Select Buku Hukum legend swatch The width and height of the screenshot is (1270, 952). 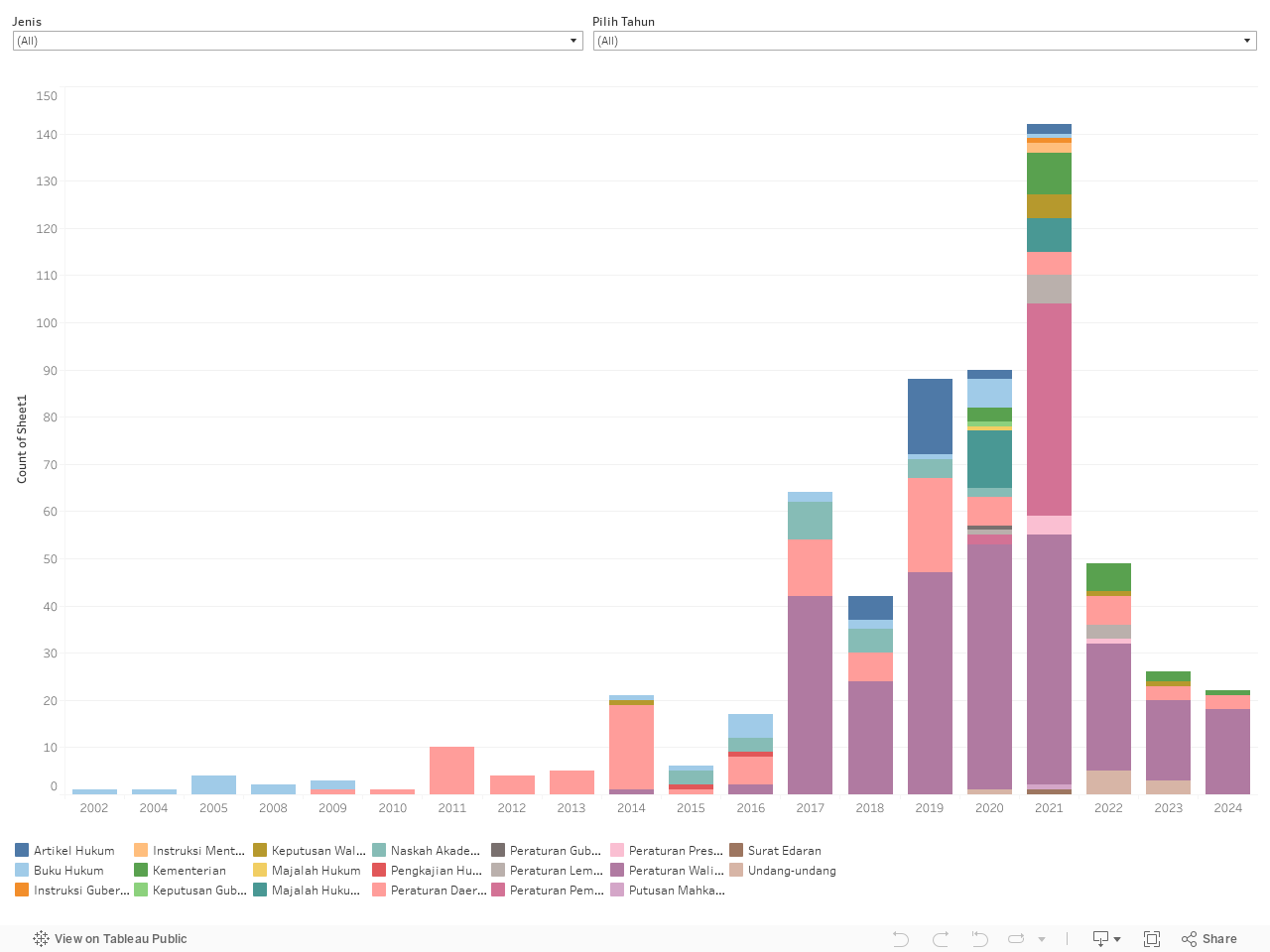[x=22, y=870]
